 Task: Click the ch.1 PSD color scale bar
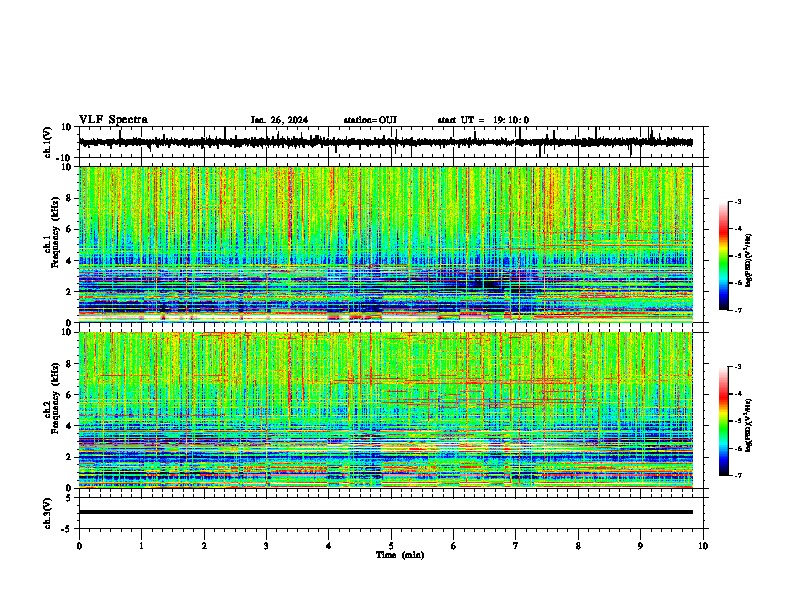pyautogui.click(x=723, y=256)
